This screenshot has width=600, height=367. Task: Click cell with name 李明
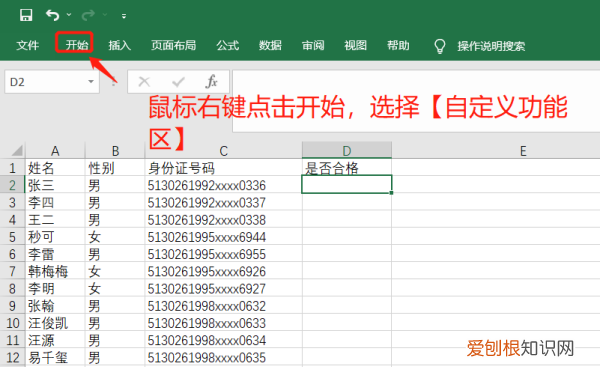pos(55,289)
